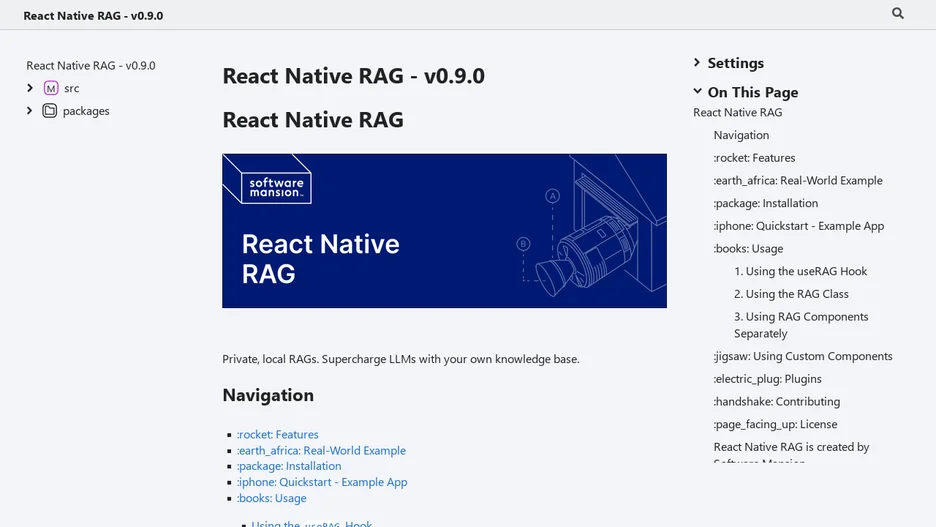Open :iphone: Quickstart - Example App list link
The height and width of the screenshot is (527, 936).
(322, 482)
